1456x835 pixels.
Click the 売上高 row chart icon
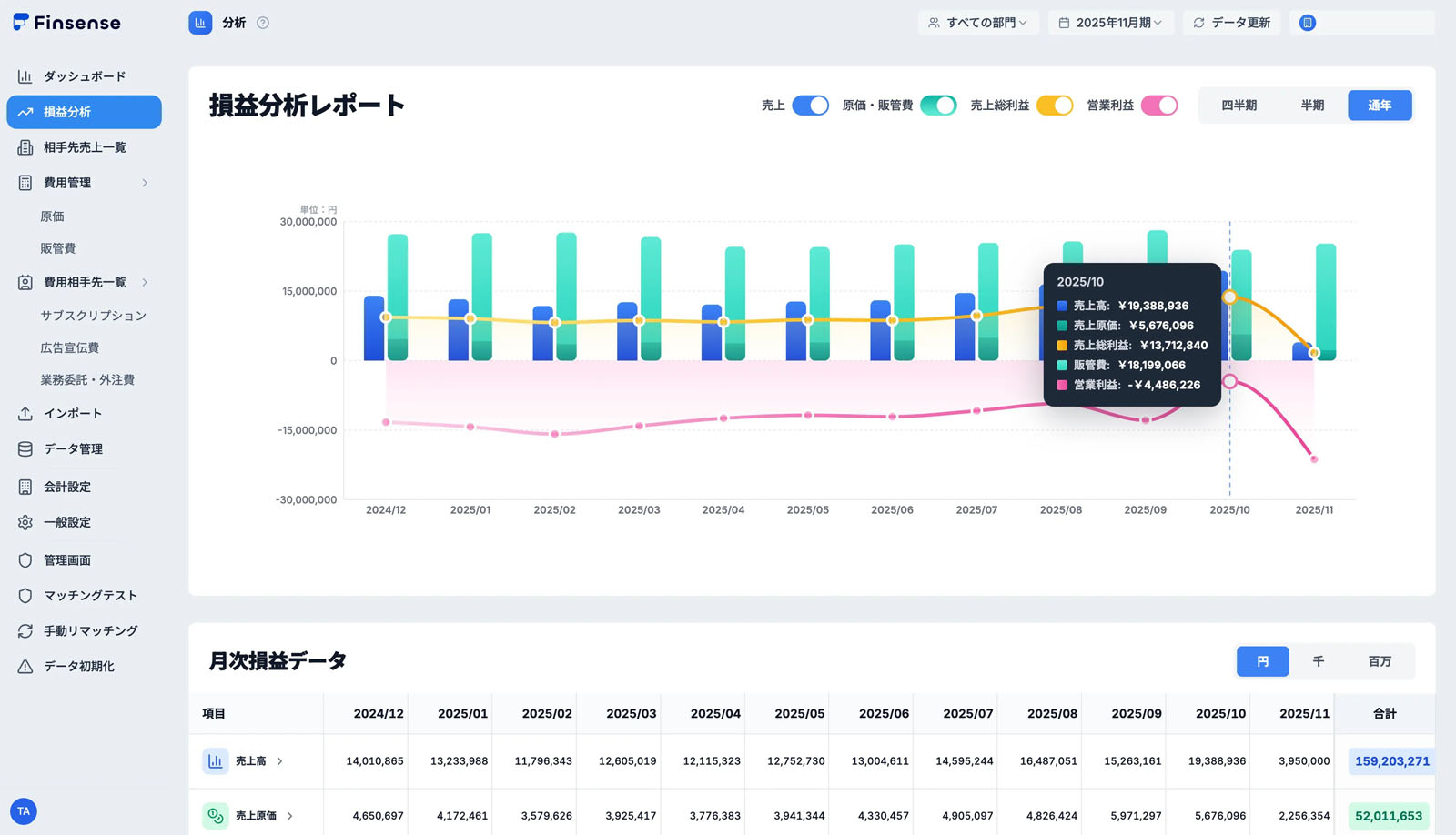click(216, 761)
